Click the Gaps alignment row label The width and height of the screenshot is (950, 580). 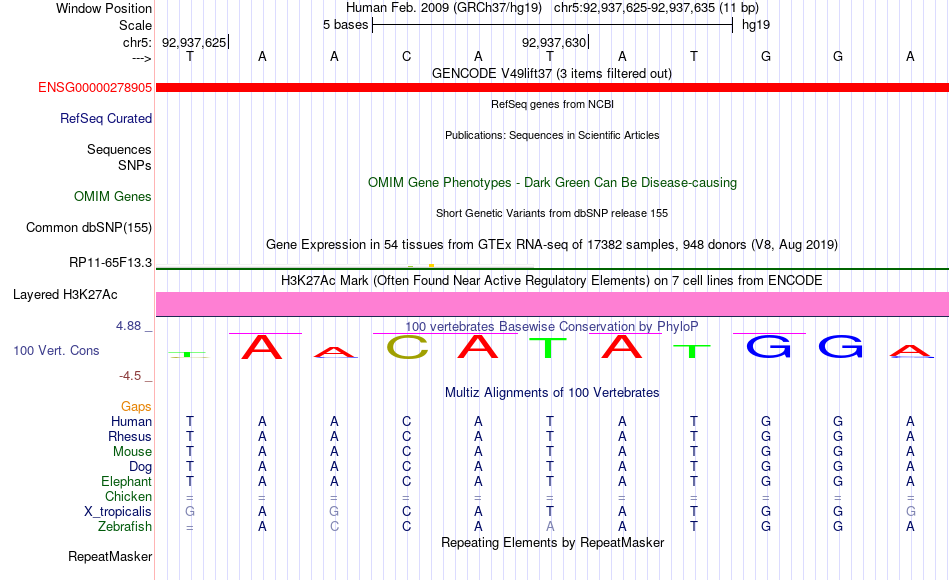(x=136, y=407)
